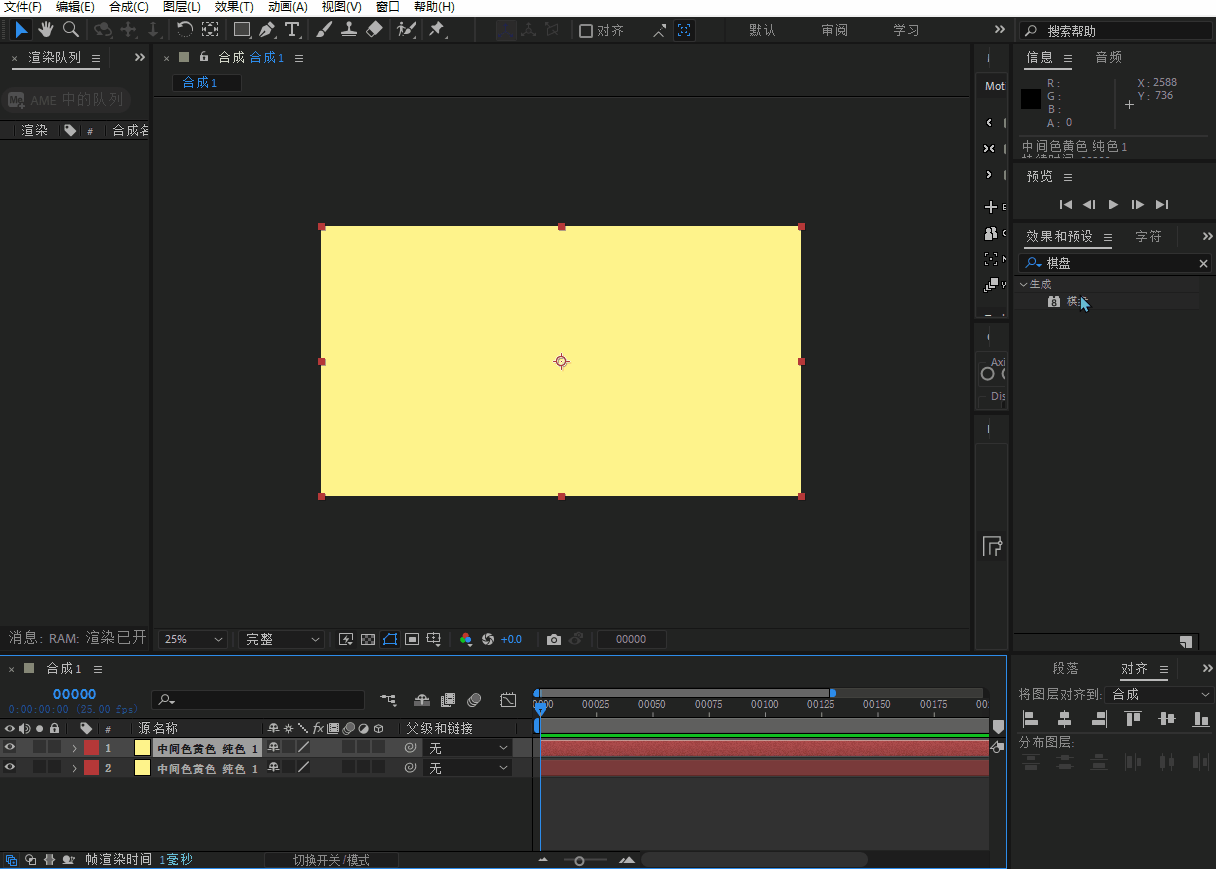Open the parent dropdown for layer 2
This screenshot has width=1216, height=869.
coord(467,767)
